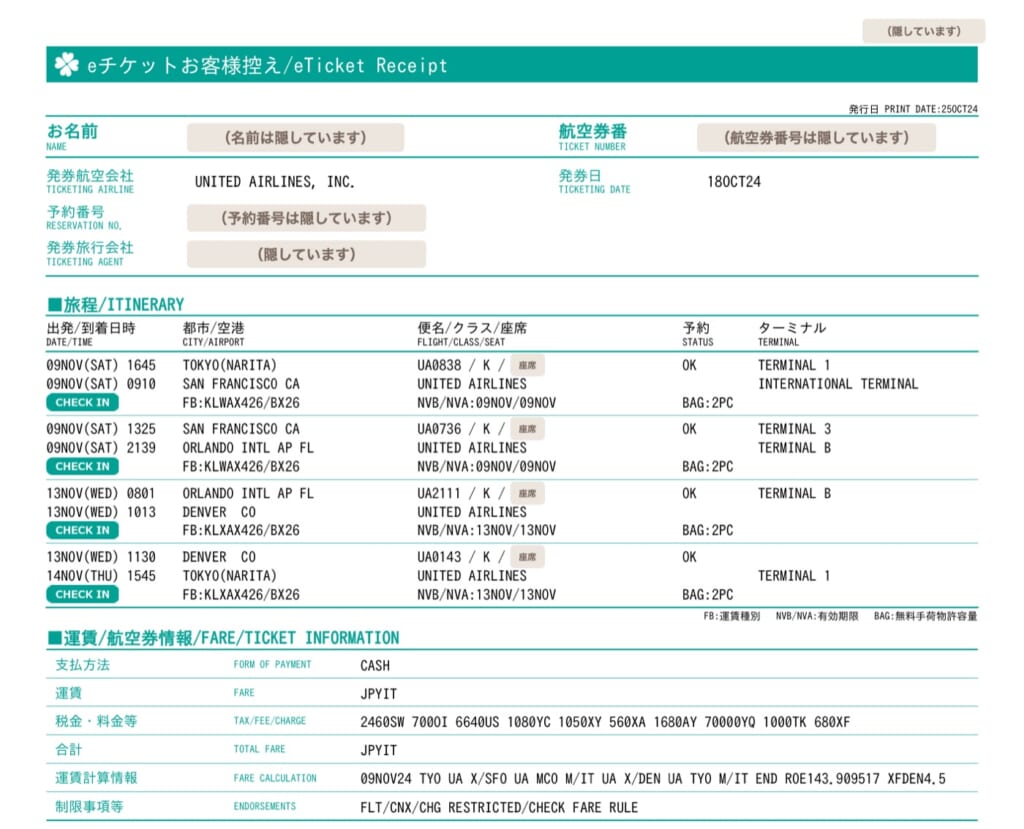1024x829 pixels.
Task: Select the form of payment 'CASH'
Action: point(375,666)
